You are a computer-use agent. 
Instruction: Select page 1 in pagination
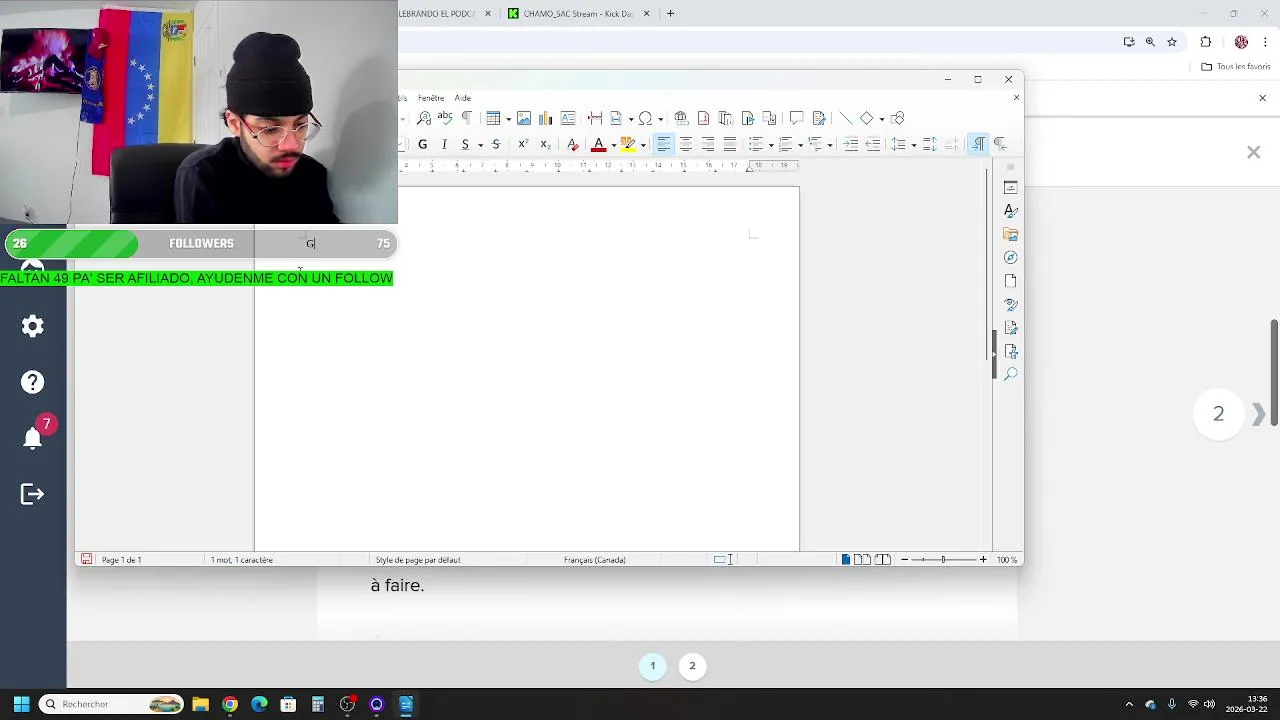click(653, 666)
